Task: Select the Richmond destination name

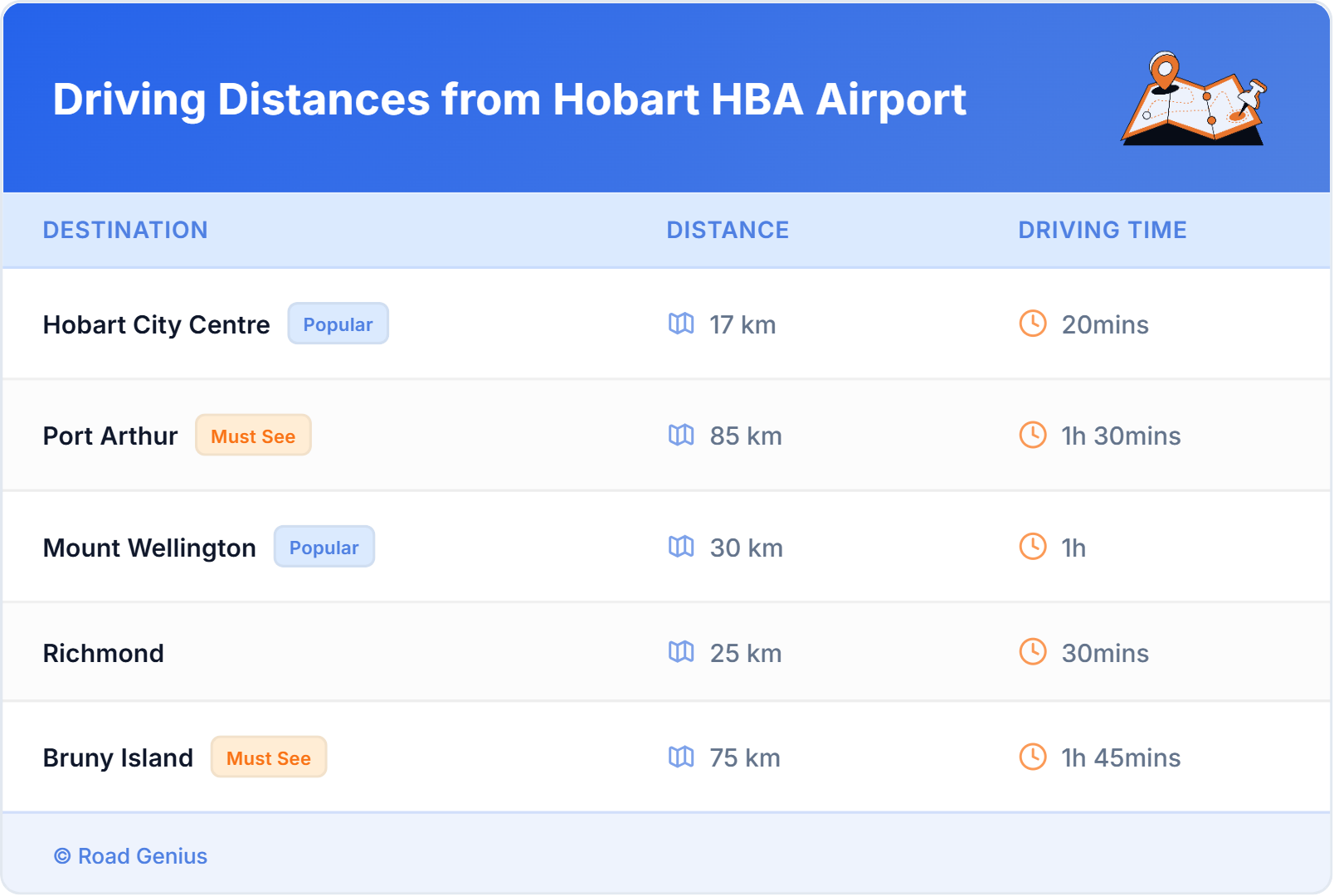Action: coord(104,653)
